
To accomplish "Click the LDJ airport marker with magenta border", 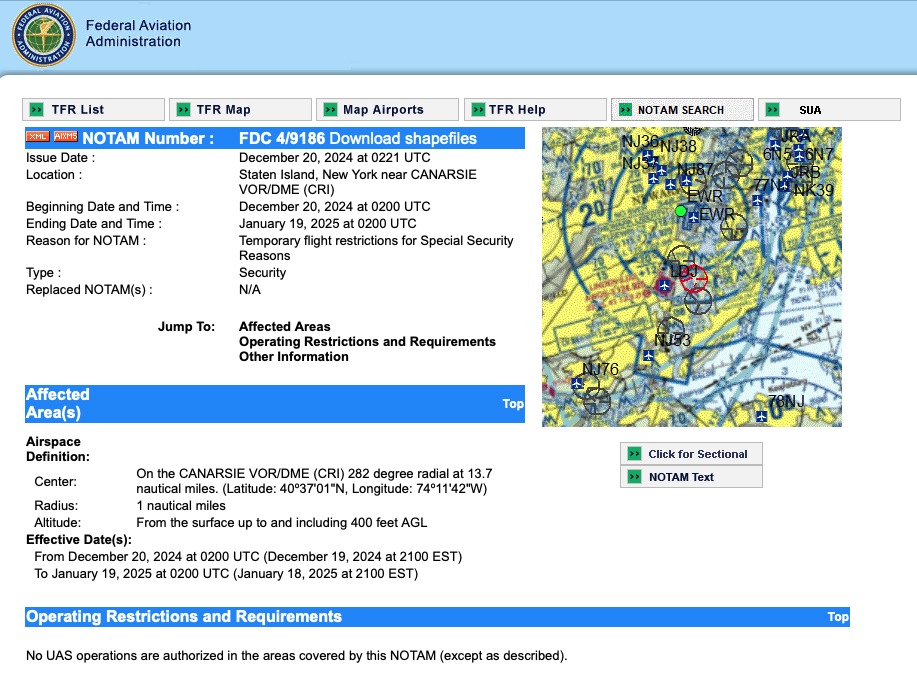I will click(664, 286).
